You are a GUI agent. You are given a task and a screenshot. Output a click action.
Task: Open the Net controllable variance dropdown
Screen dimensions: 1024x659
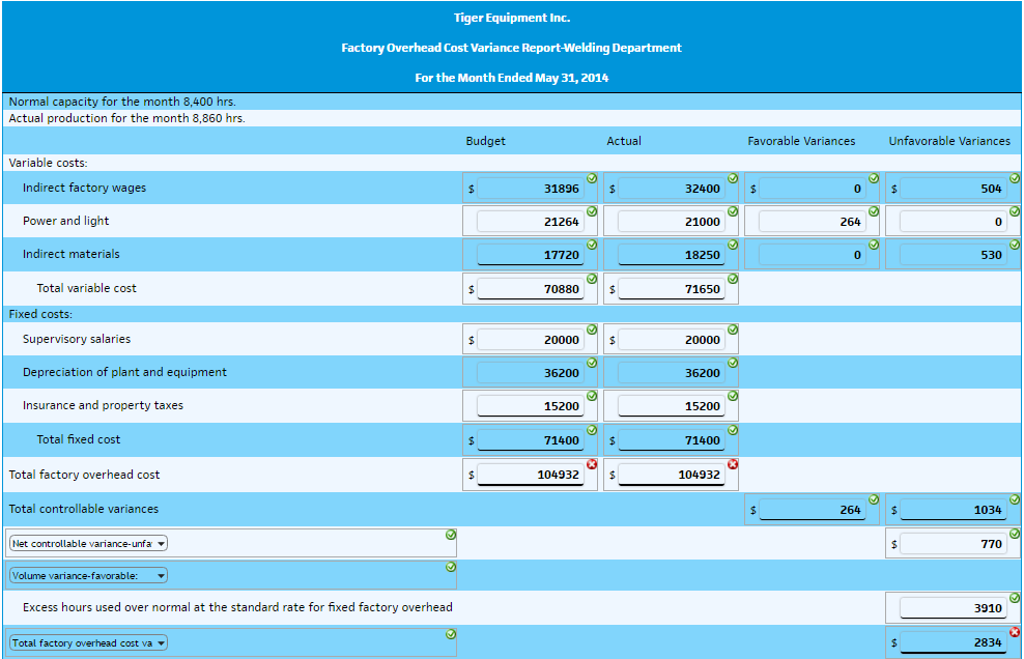(88, 544)
